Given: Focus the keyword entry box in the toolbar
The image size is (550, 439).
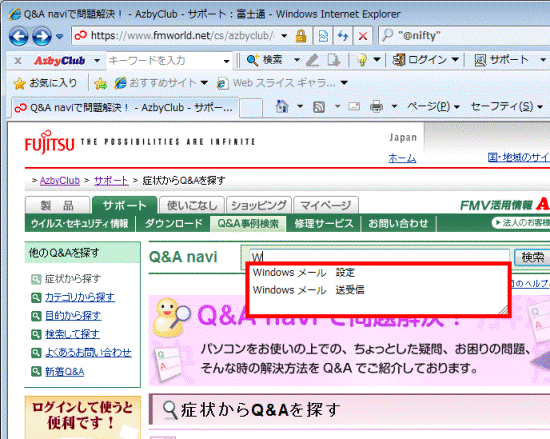Looking at the screenshot, I should [x=165, y=61].
